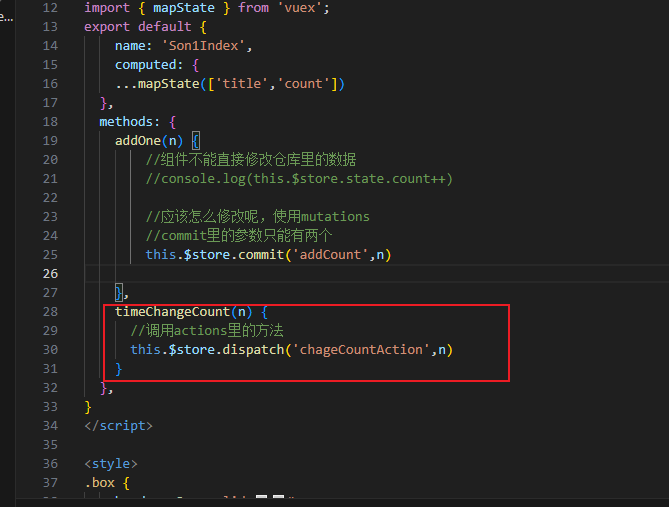The height and width of the screenshot is (507, 669).
Task: Click the 'addCount' string argument
Action: (x=330, y=255)
